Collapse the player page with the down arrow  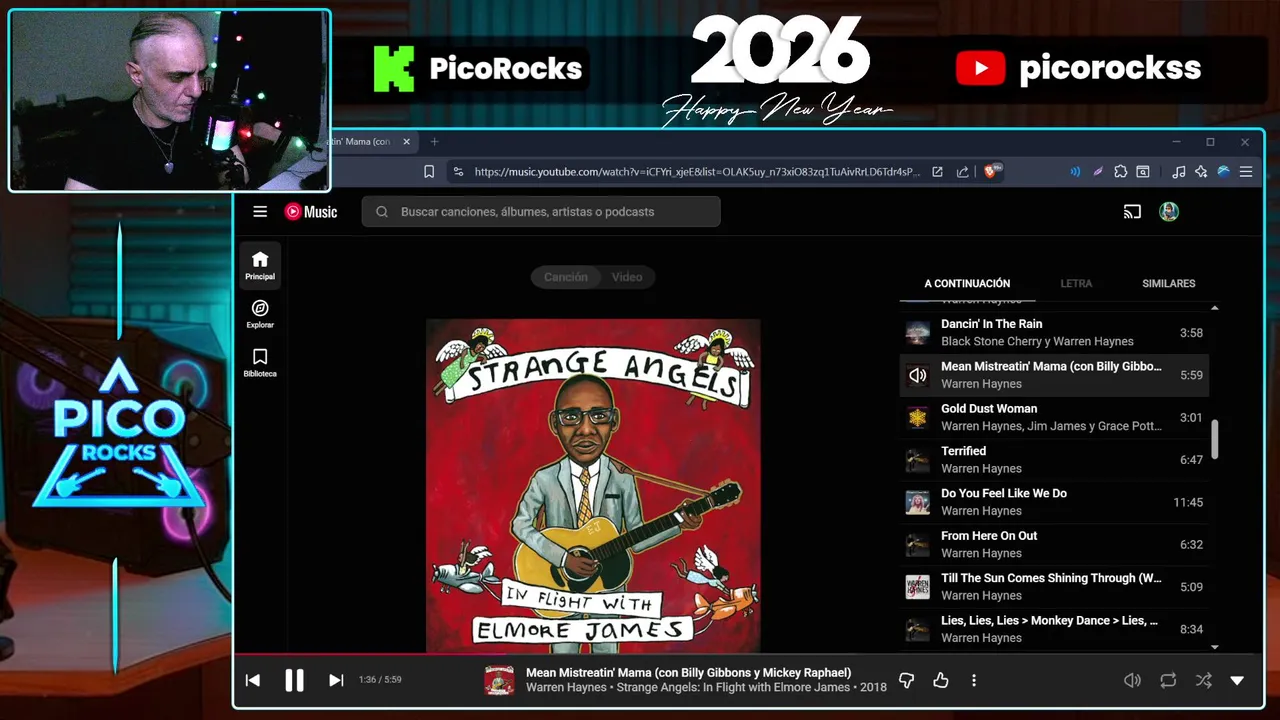click(x=1237, y=680)
